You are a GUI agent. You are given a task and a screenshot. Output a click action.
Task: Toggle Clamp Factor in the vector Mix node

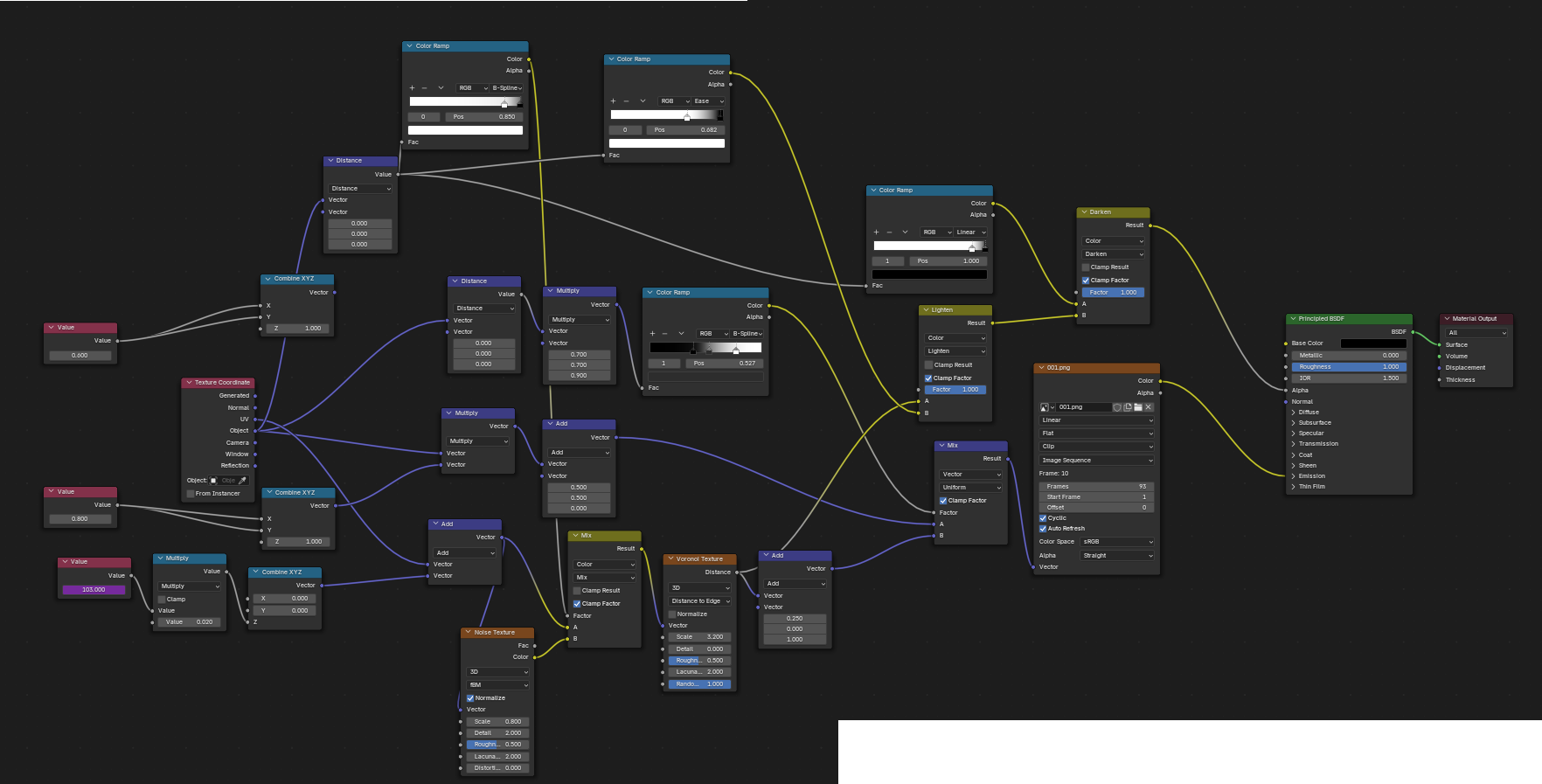(x=943, y=501)
